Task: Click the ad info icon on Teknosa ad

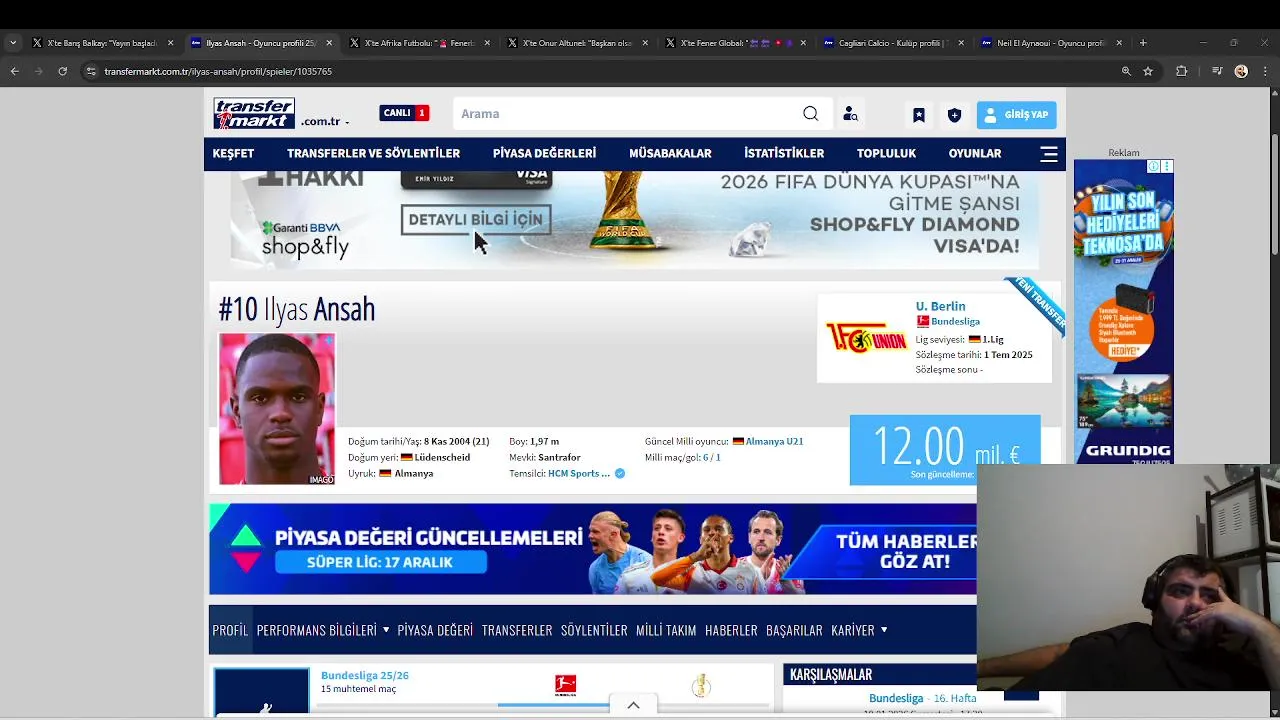Action: pos(1154,167)
